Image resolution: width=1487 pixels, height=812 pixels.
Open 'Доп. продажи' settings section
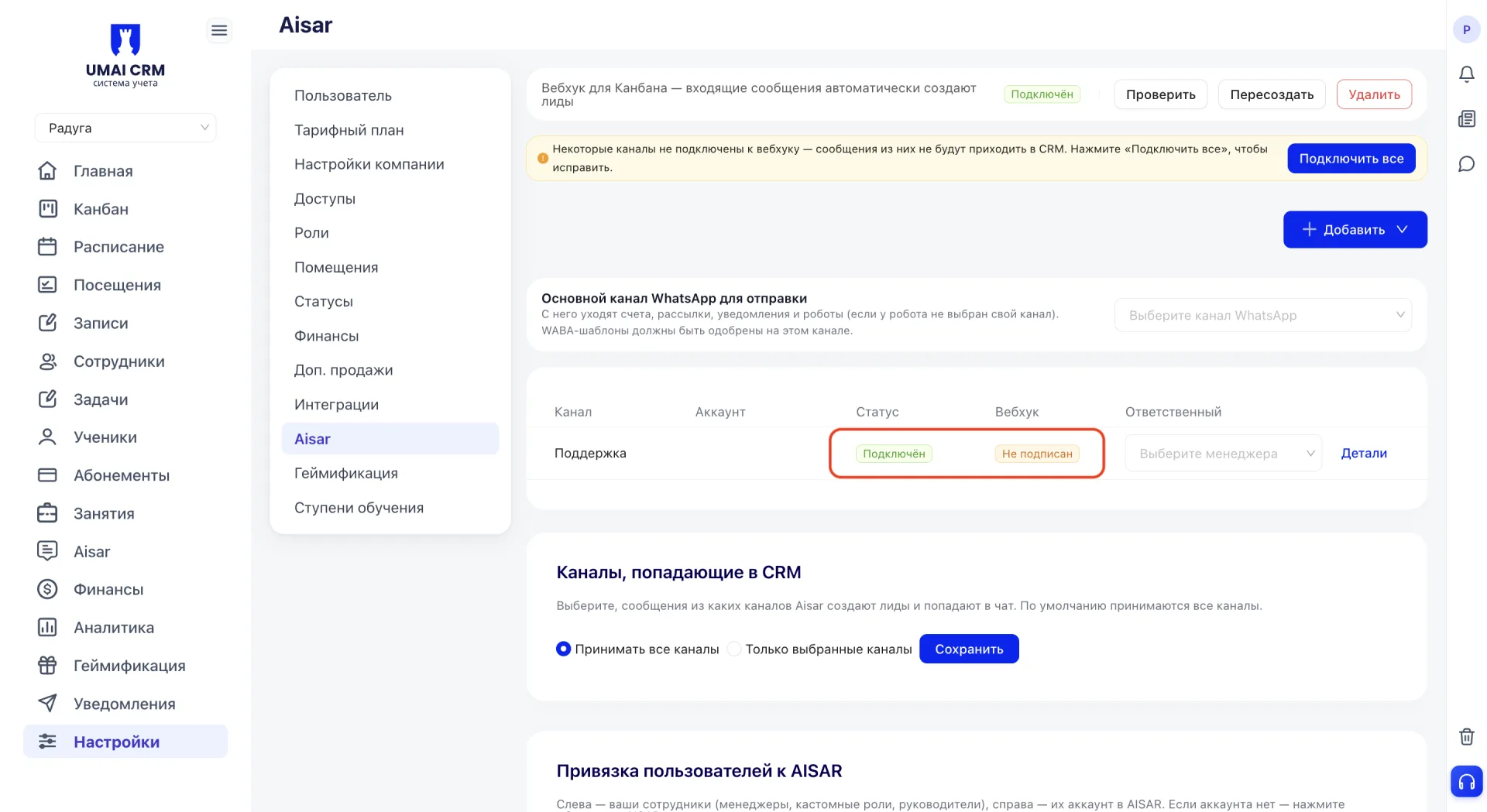[343, 370]
